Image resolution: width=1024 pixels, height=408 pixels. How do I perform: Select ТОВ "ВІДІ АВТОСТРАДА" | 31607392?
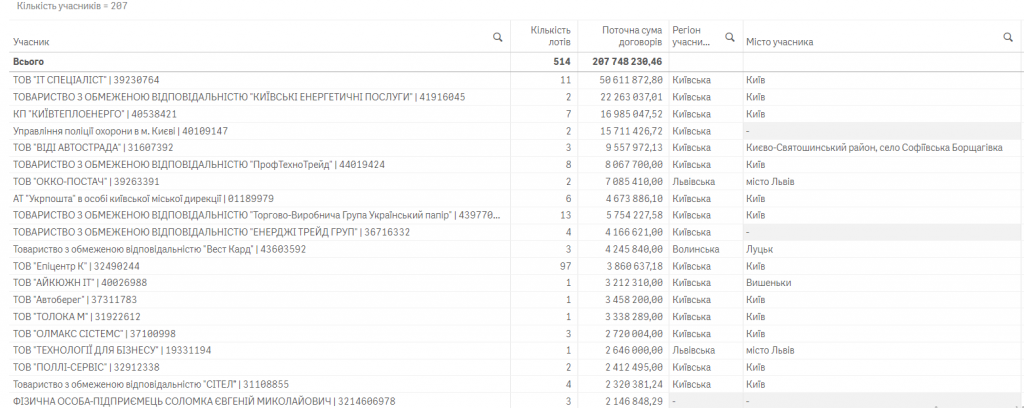tap(93, 148)
